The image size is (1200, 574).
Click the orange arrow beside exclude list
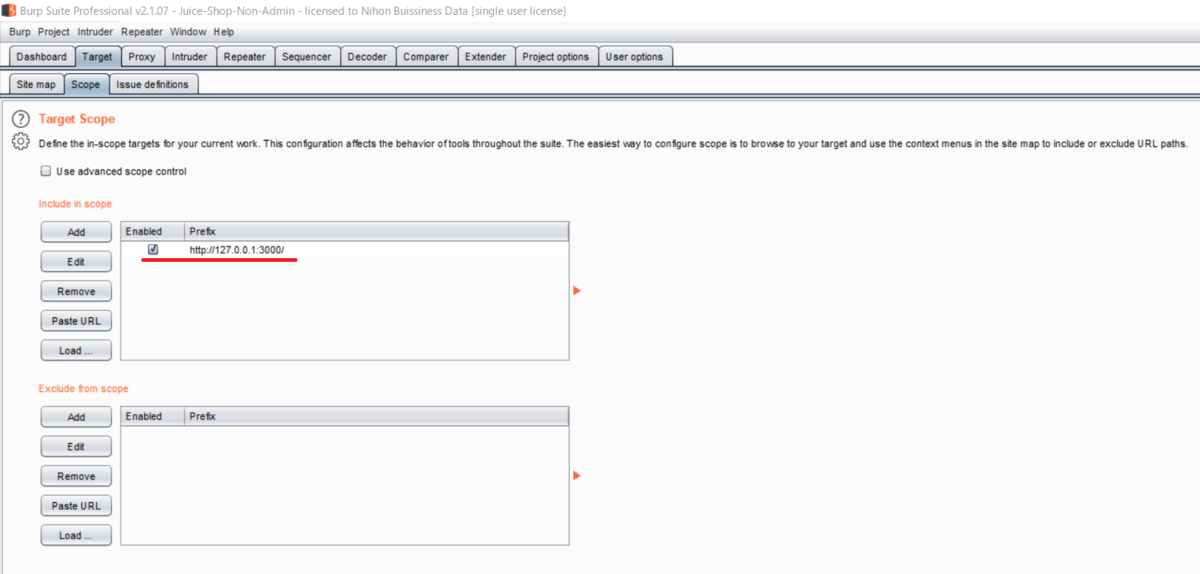click(x=577, y=476)
